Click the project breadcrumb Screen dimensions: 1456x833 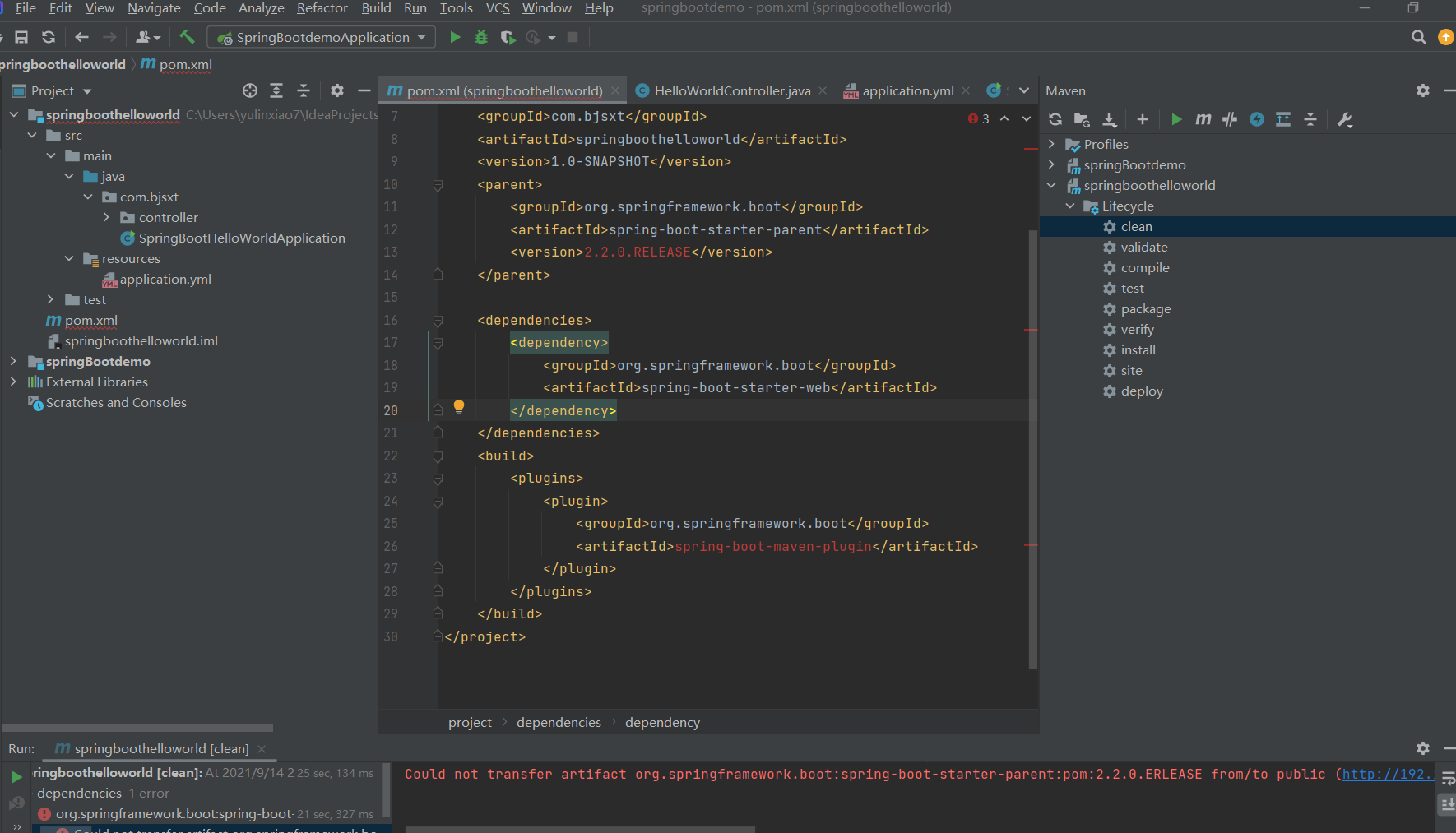470,722
